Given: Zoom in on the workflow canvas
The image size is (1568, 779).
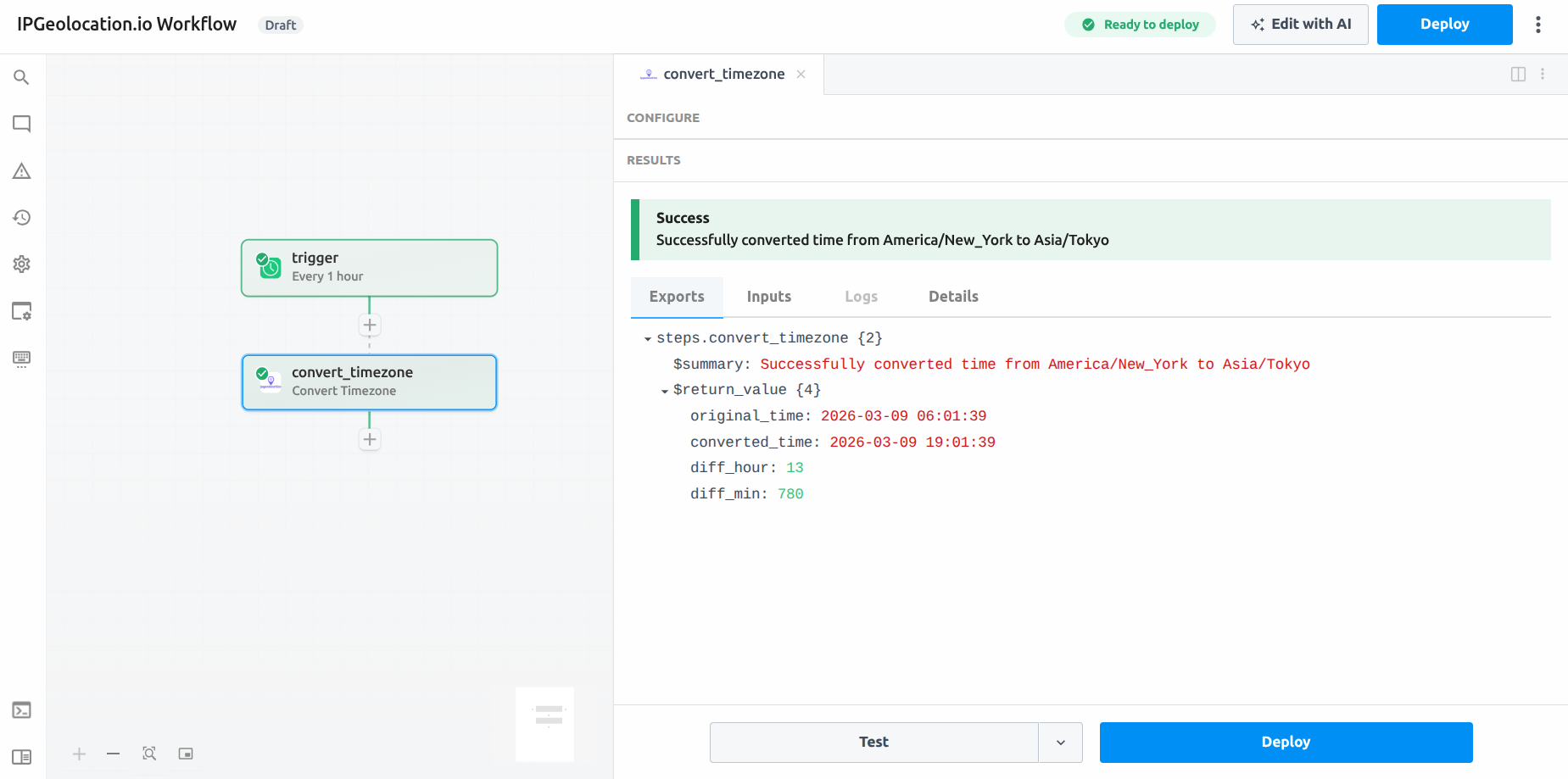Looking at the screenshot, I should tap(79, 754).
